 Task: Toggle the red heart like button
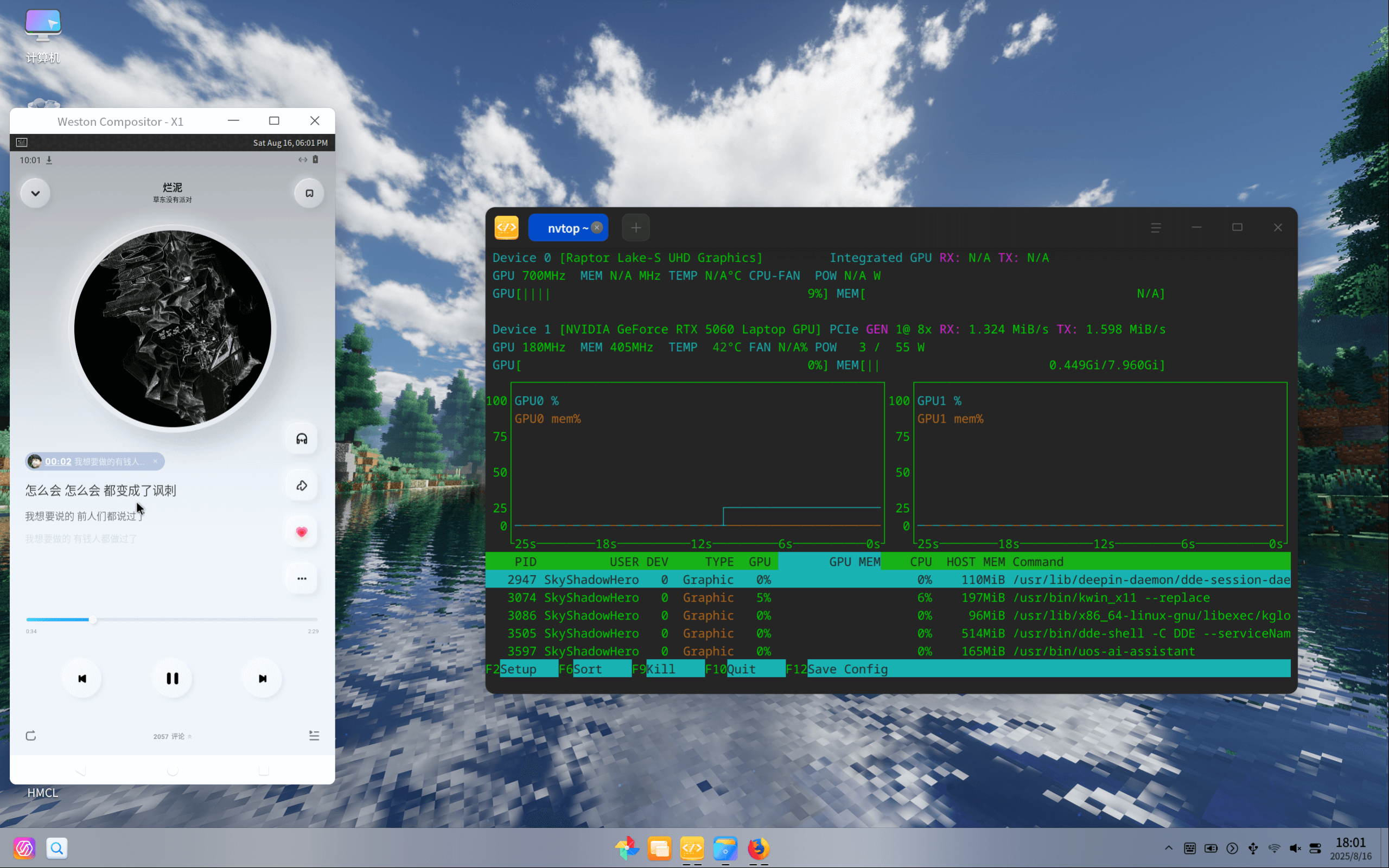(x=301, y=532)
